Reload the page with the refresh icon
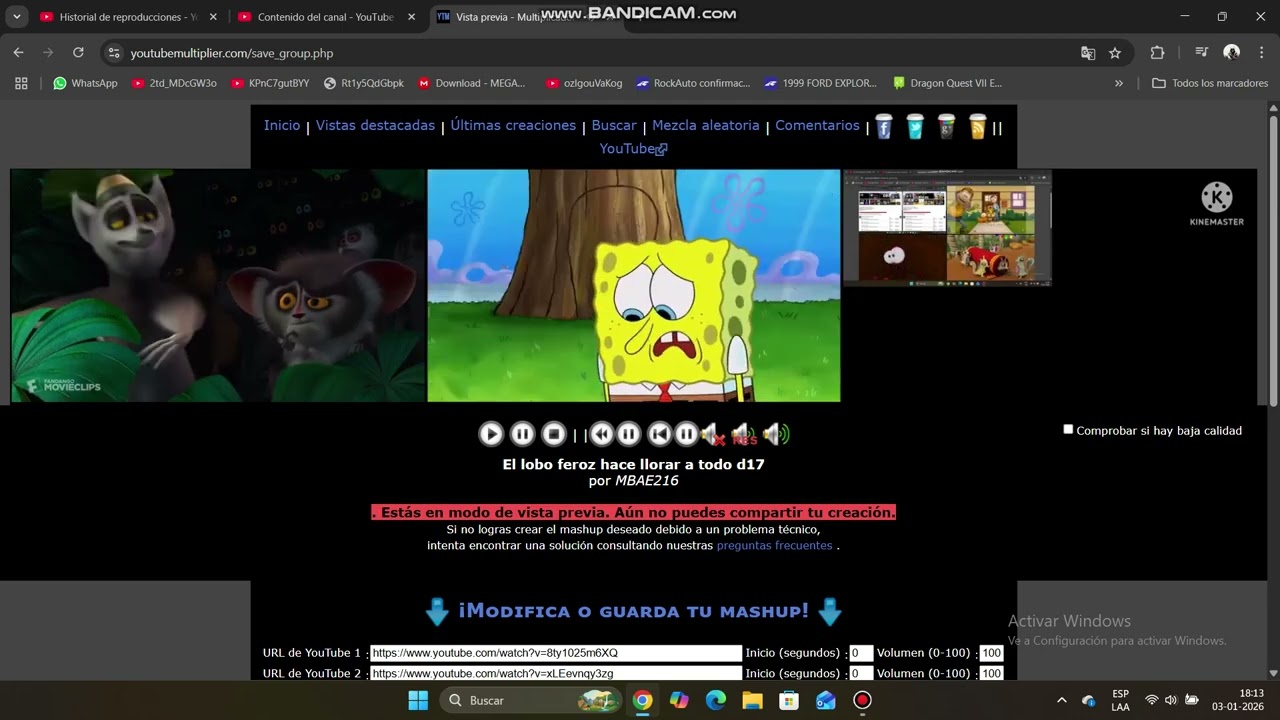Viewport: 1280px width, 720px height. (x=78, y=53)
